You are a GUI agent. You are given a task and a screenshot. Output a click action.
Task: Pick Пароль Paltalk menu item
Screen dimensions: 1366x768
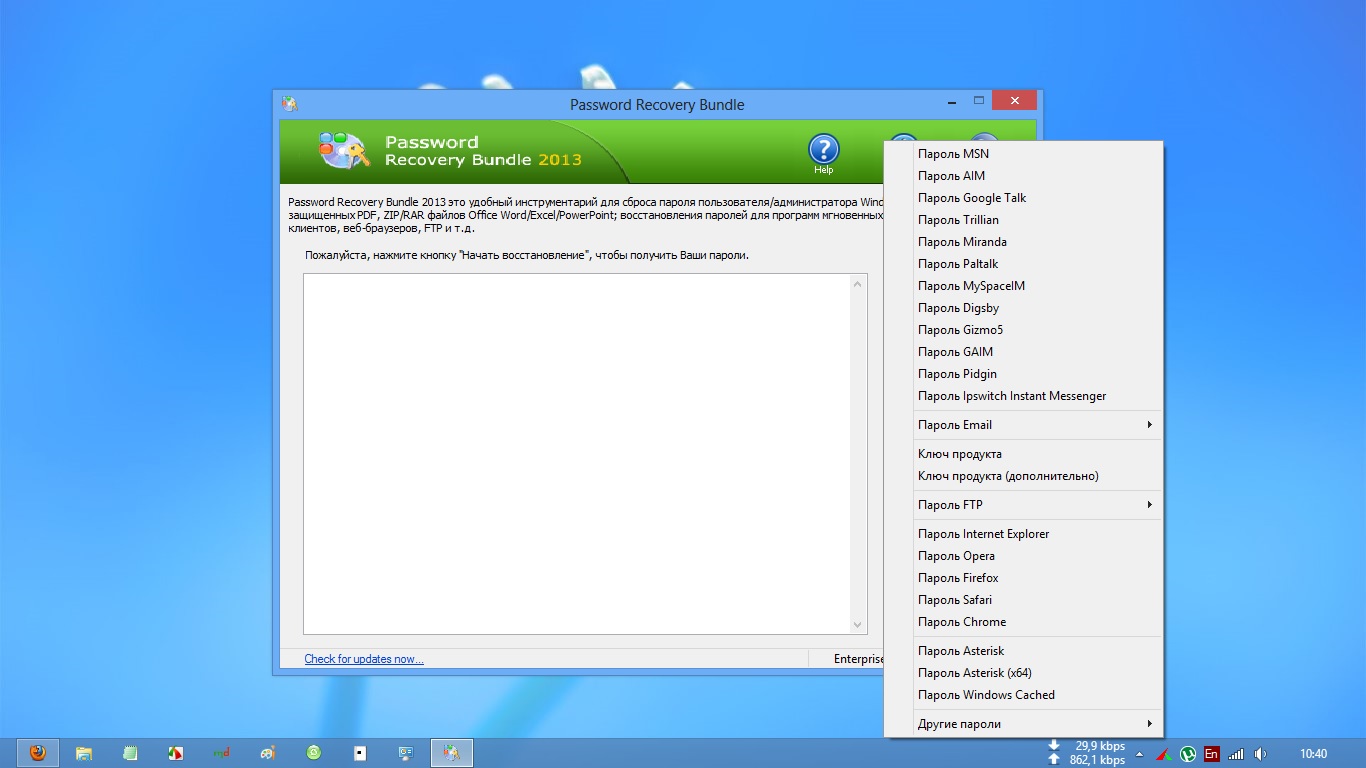1024,264
